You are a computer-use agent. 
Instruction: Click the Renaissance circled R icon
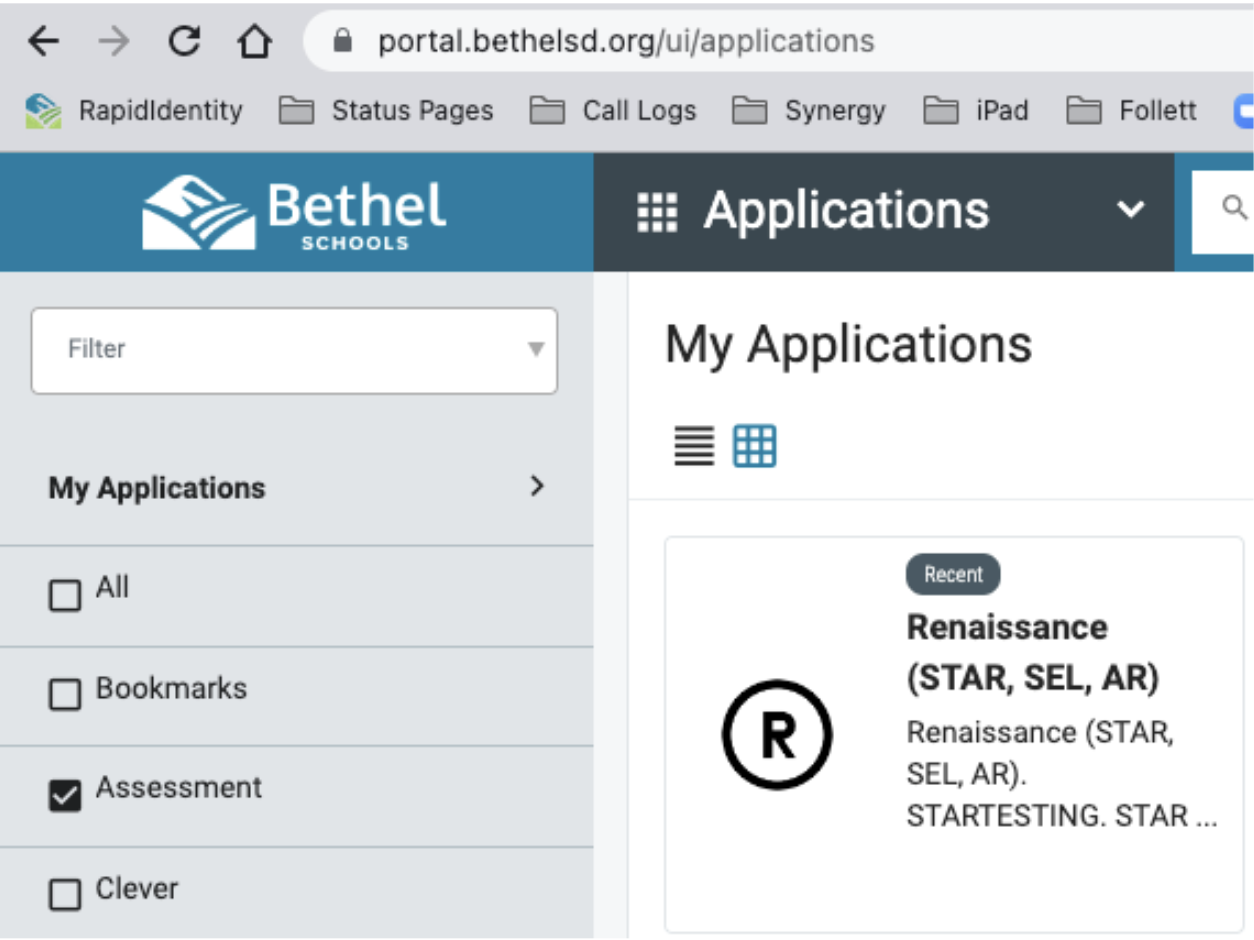tap(776, 735)
